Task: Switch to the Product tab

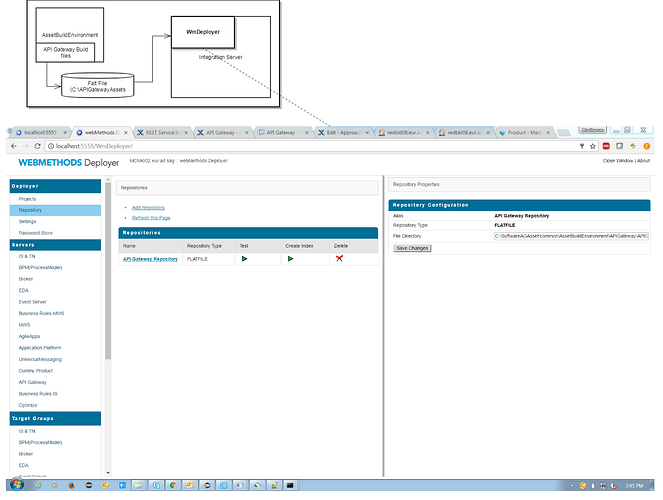Action: pyautogui.click(x=524, y=133)
